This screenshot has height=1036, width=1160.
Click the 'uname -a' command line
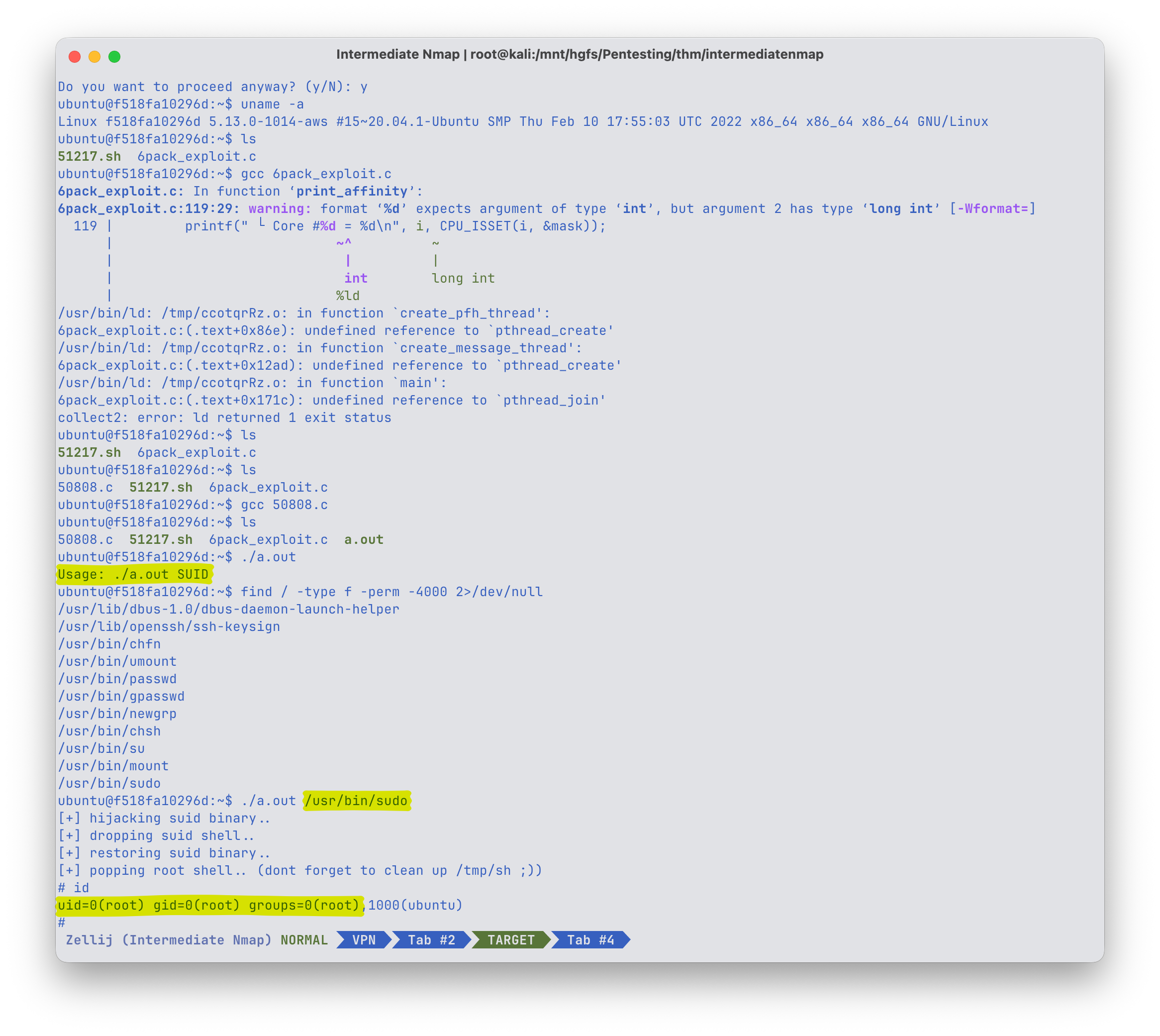pos(181,104)
